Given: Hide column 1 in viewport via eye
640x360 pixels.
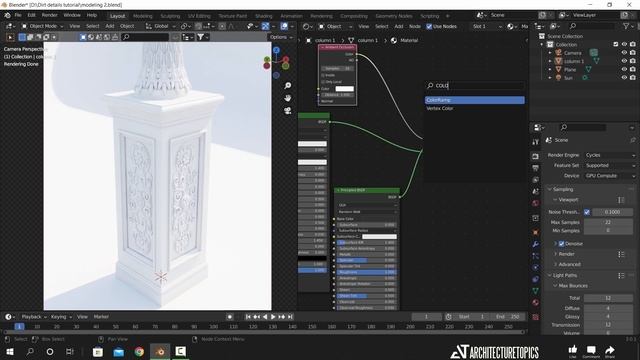Looking at the screenshot, I should coord(624,61).
